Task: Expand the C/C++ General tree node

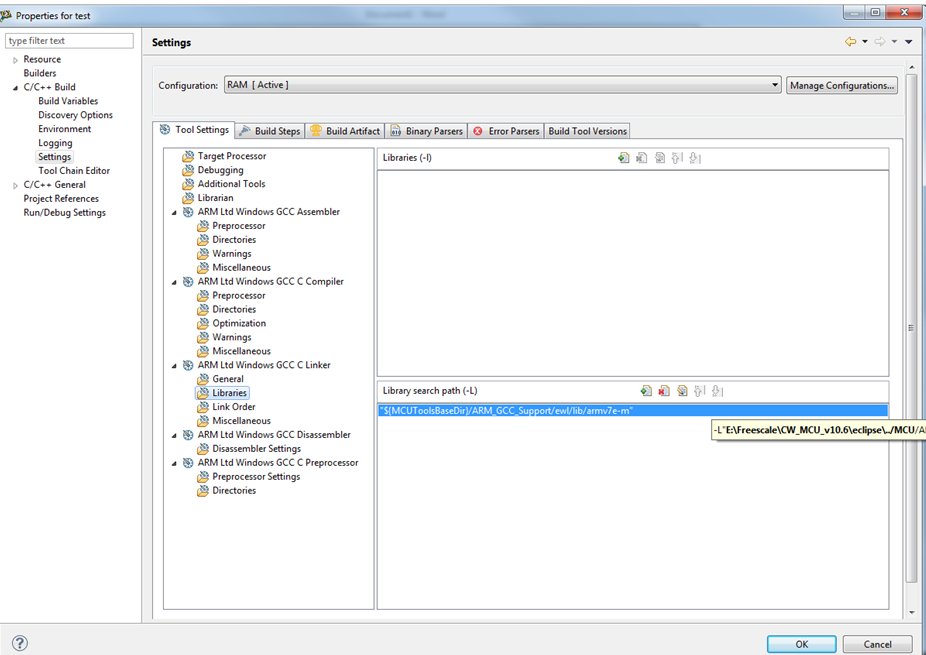Action: pyautogui.click(x=15, y=185)
